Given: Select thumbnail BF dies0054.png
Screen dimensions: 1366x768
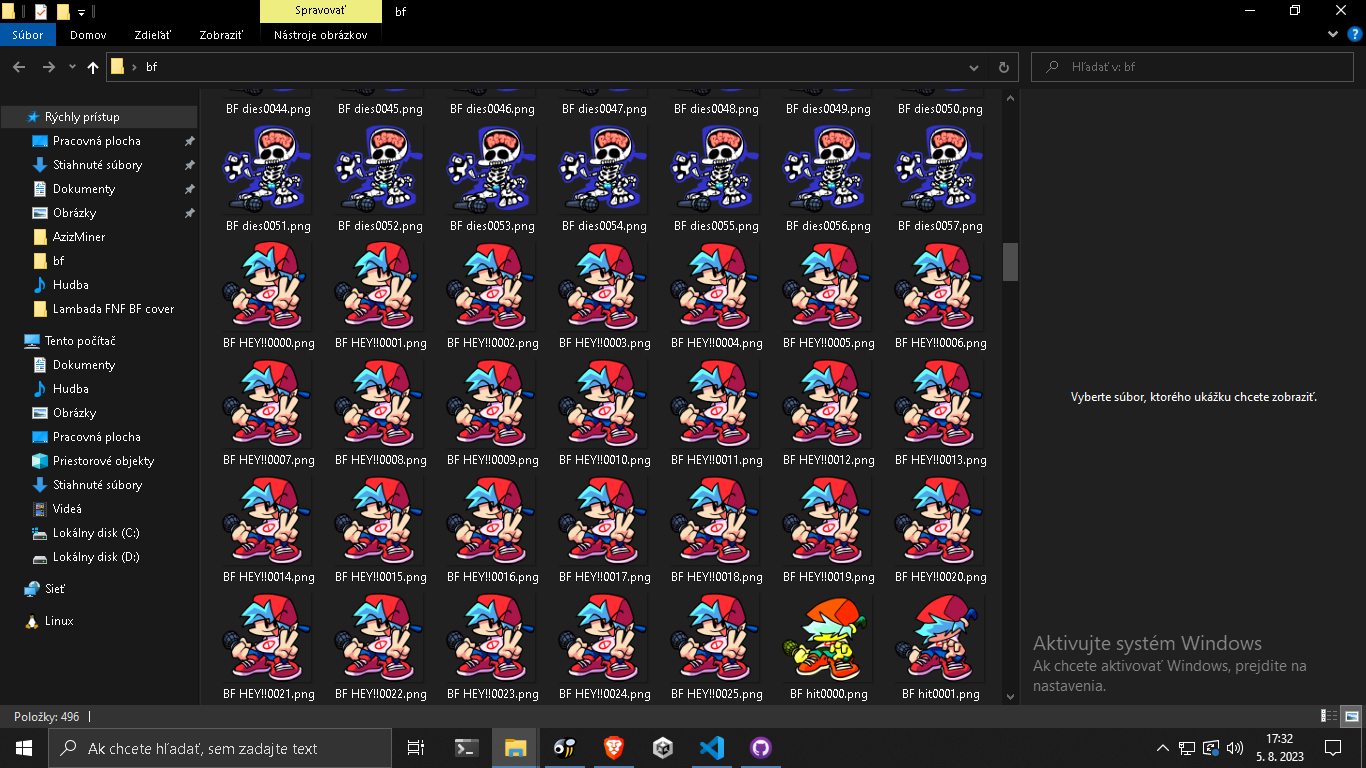Looking at the screenshot, I should coord(604,170).
